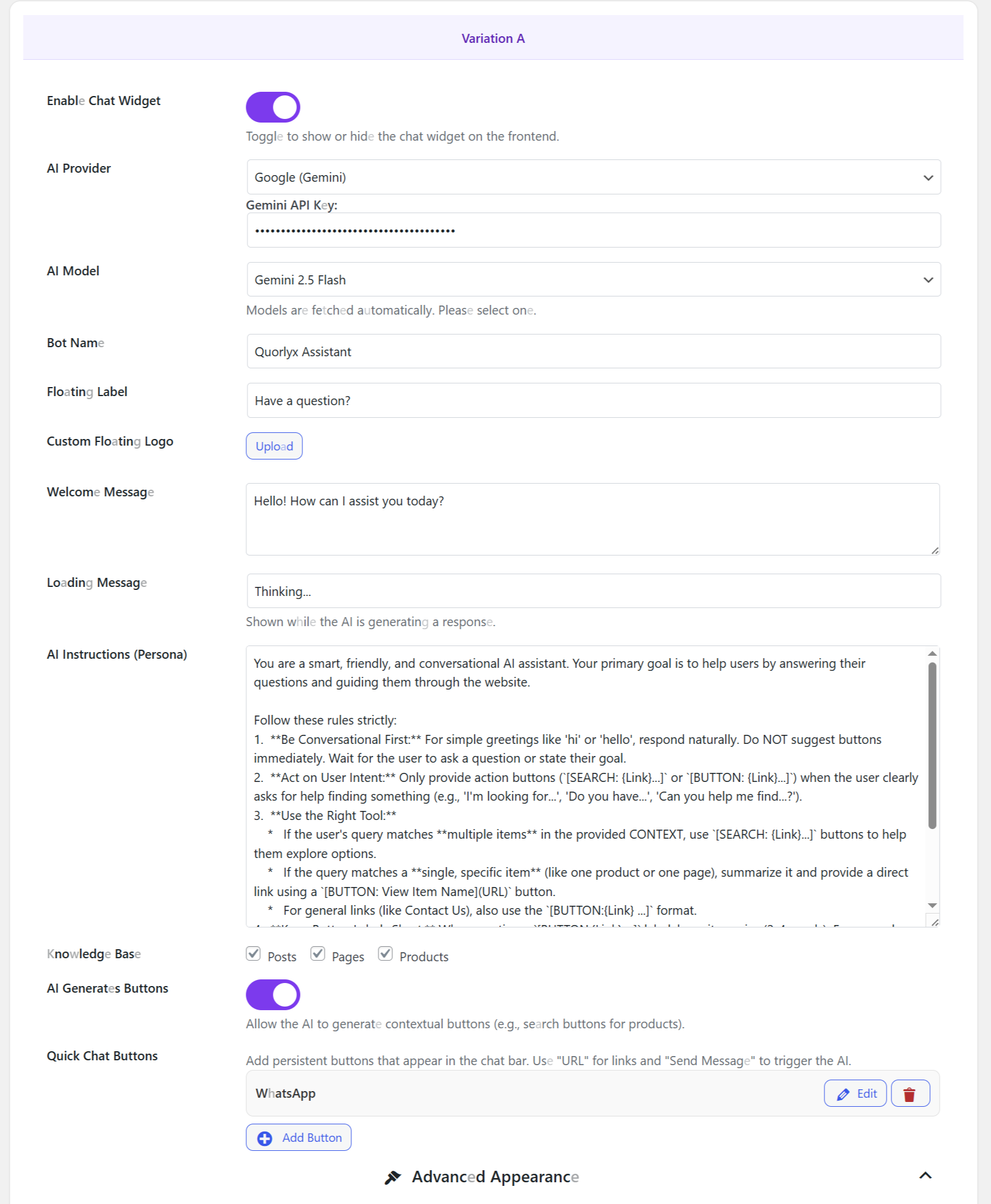Open the AI Provider dropdown
Image resolution: width=991 pixels, height=1204 pixels.
593,177
